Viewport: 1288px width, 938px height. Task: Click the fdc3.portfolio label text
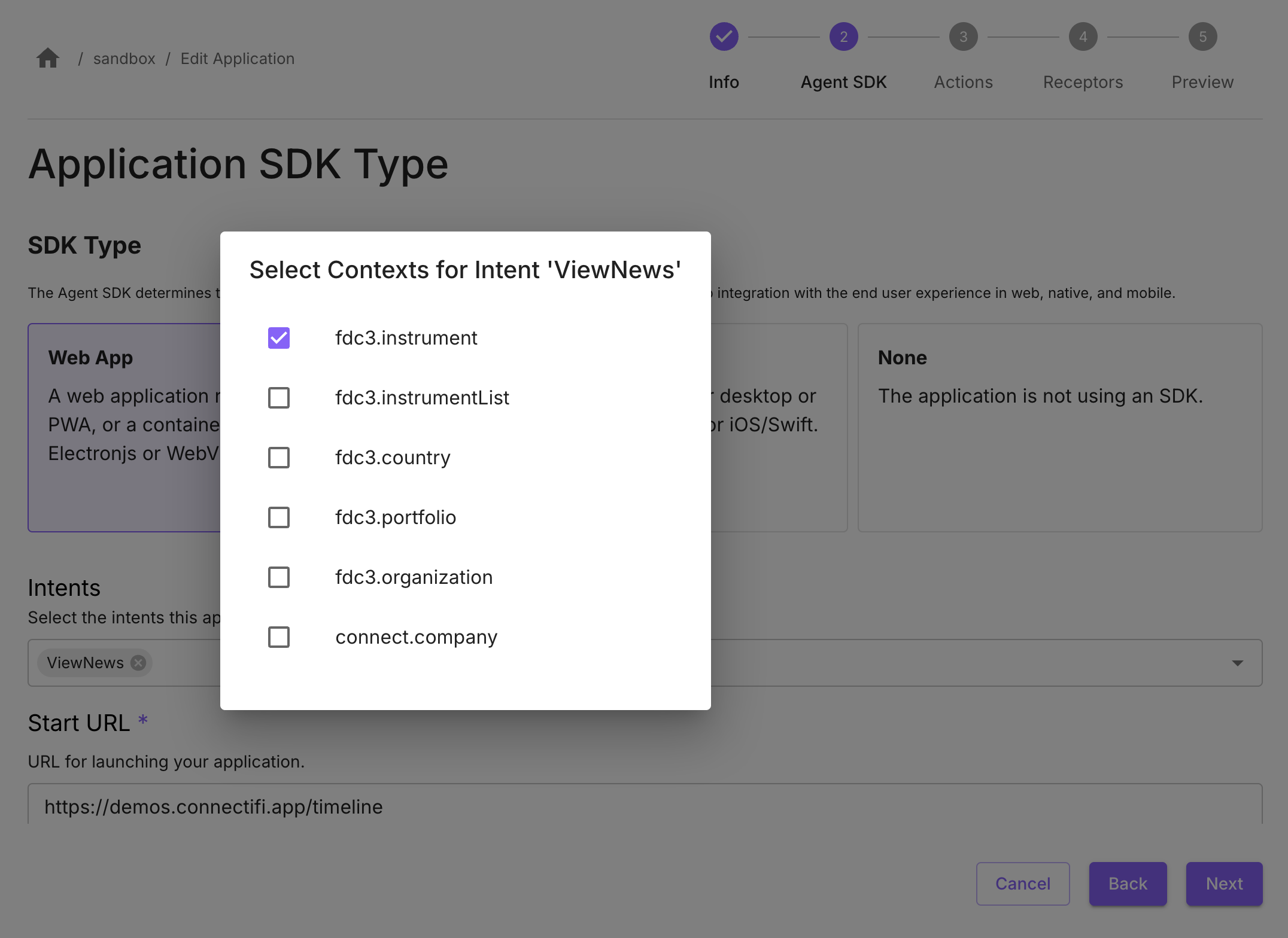pyautogui.click(x=396, y=517)
